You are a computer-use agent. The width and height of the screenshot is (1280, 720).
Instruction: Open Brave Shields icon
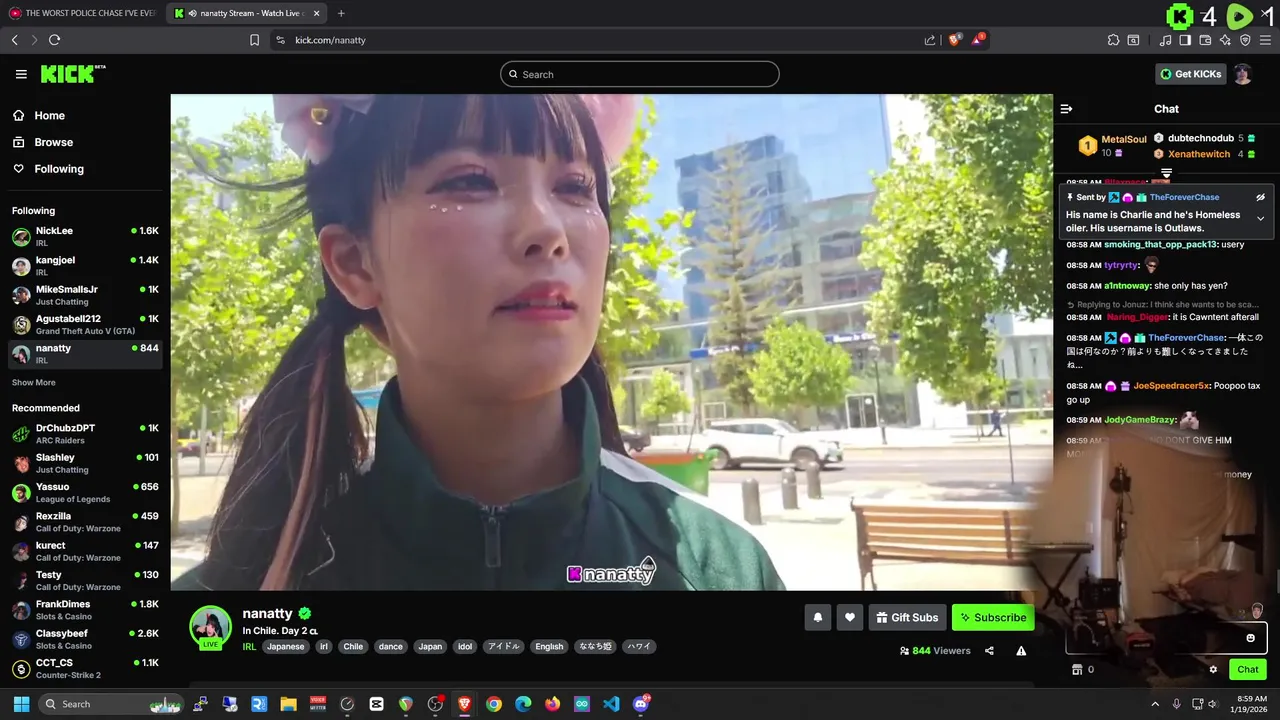tap(955, 40)
